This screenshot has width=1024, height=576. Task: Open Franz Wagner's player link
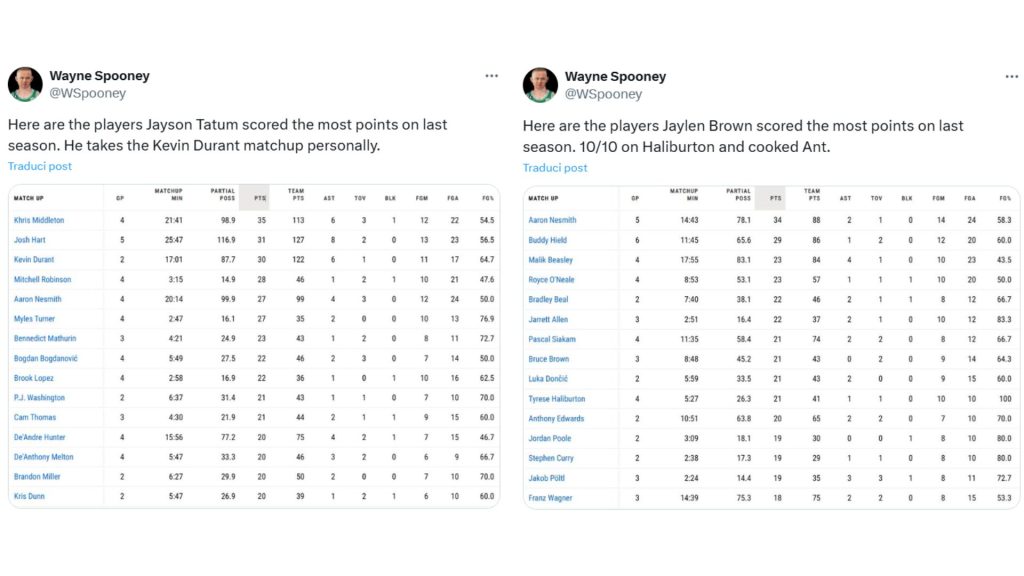(550, 498)
